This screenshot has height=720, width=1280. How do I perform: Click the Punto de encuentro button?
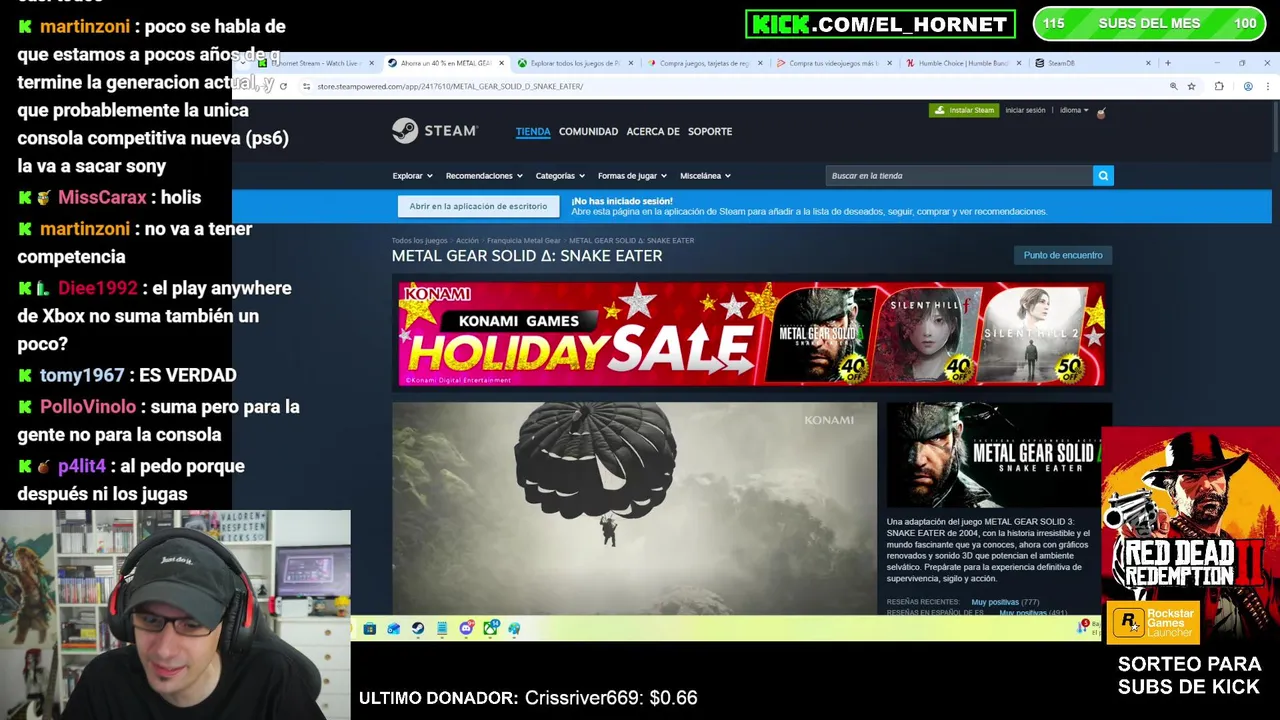point(1063,255)
